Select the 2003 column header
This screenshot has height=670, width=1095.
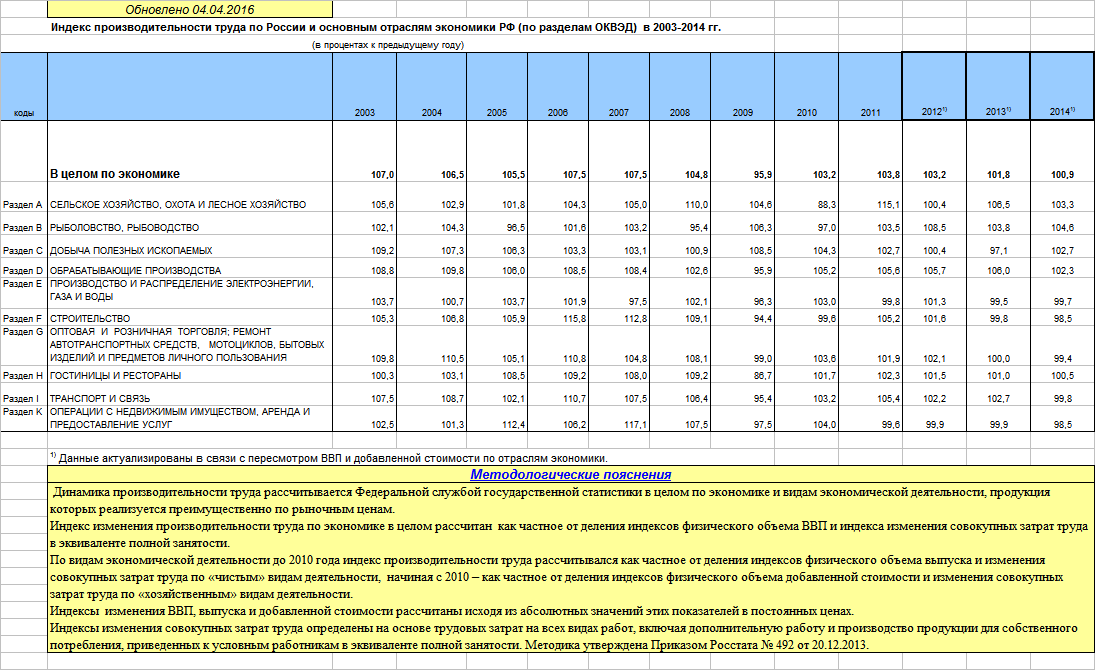click(365, 87)
